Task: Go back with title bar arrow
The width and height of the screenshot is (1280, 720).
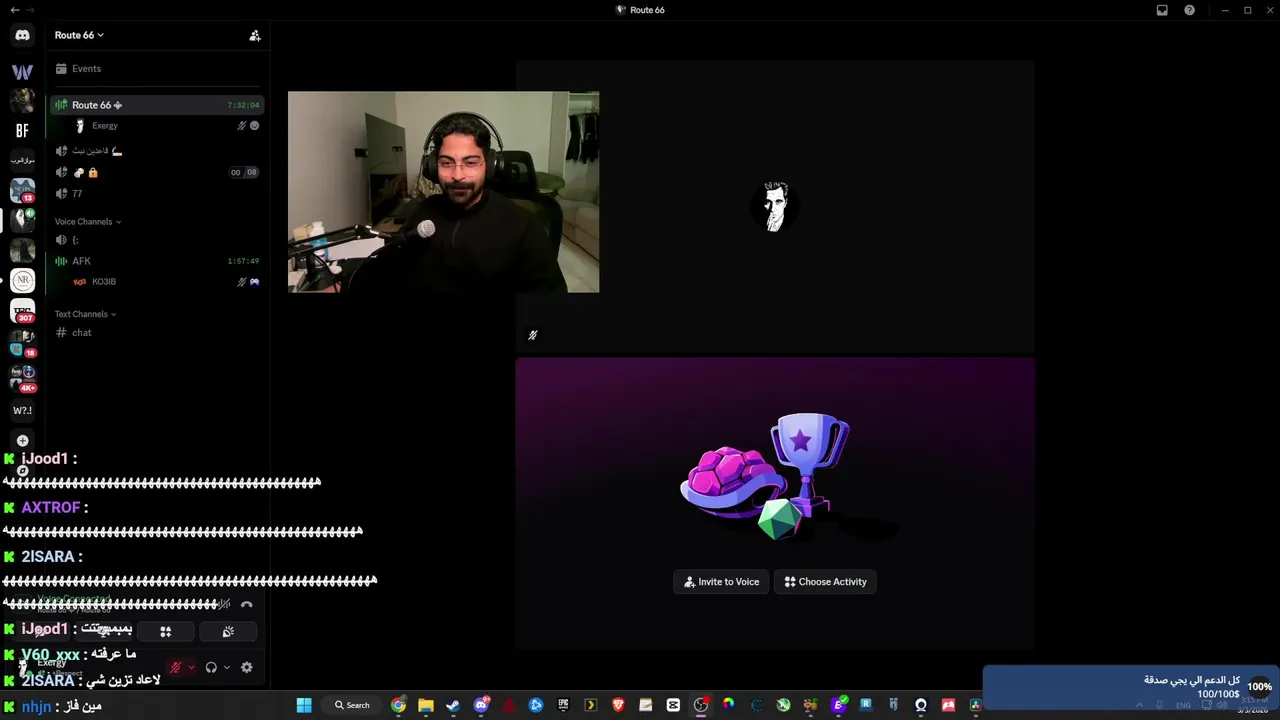Action: pos(14,10)
